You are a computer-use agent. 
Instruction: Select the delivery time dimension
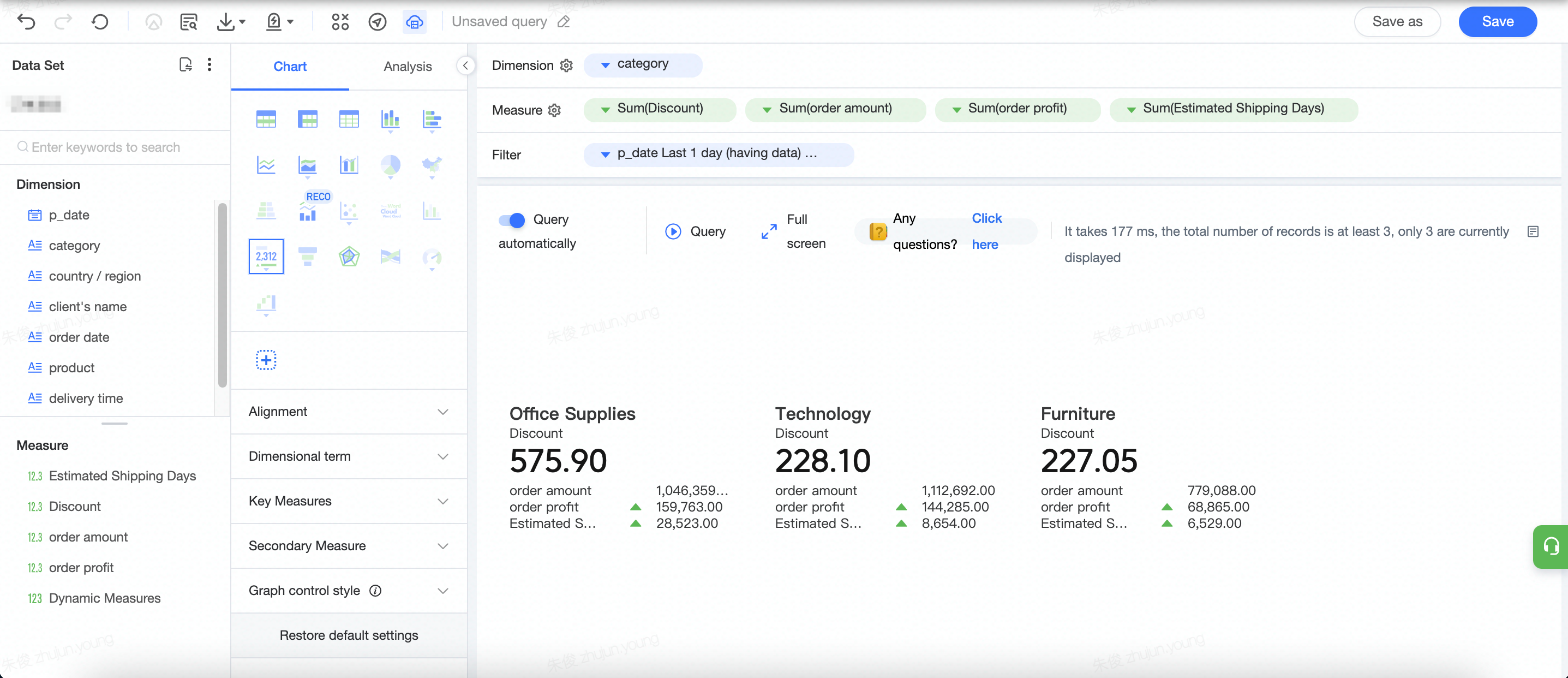point(86,399)
